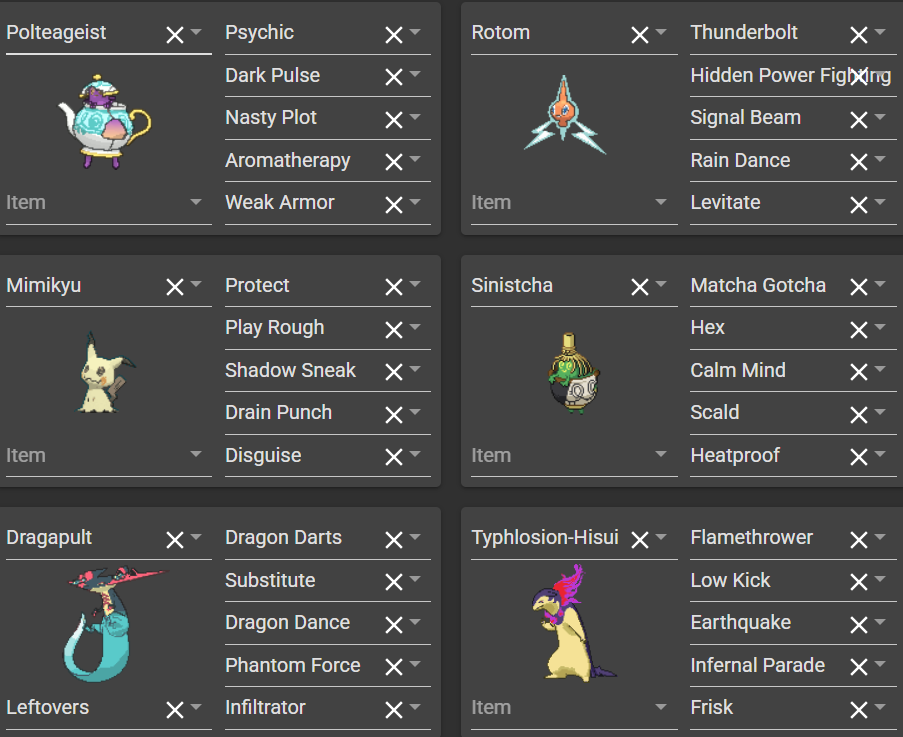903x737 pixels.
Task: Clear the Infiltrator ability
Action: tap(394, 710)
